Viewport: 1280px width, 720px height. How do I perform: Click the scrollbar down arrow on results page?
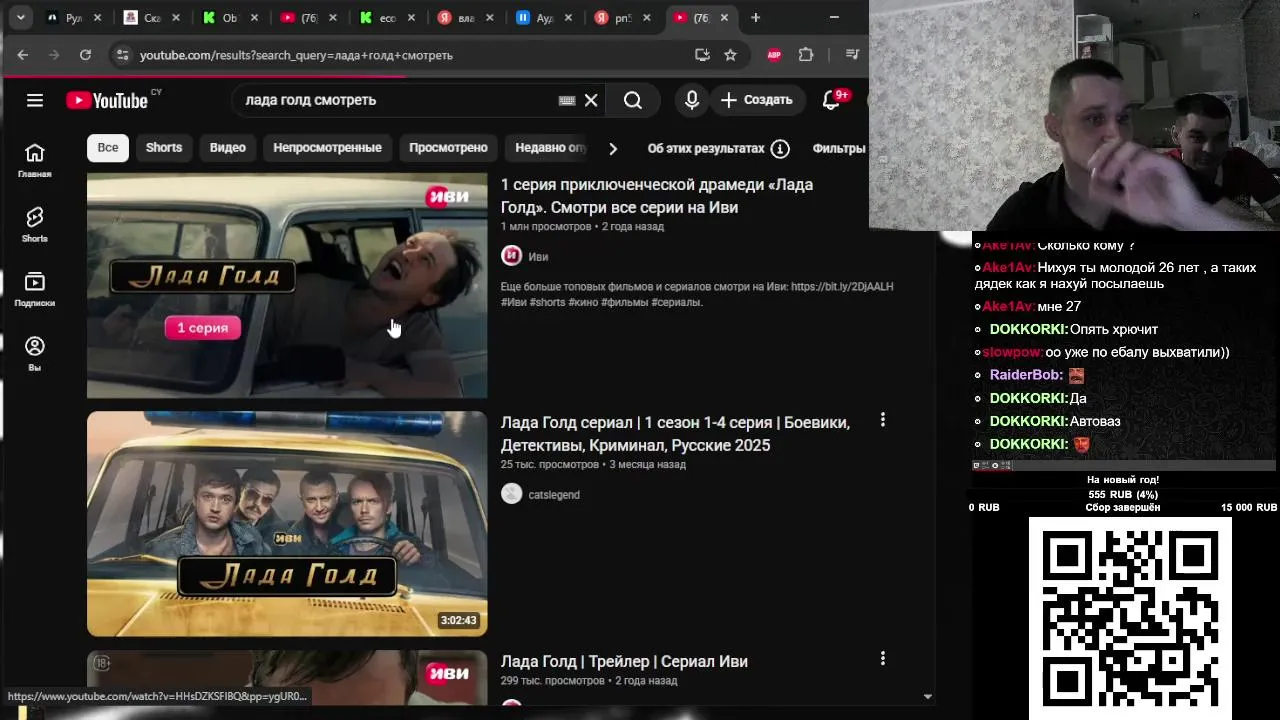[x=927, y=697]
